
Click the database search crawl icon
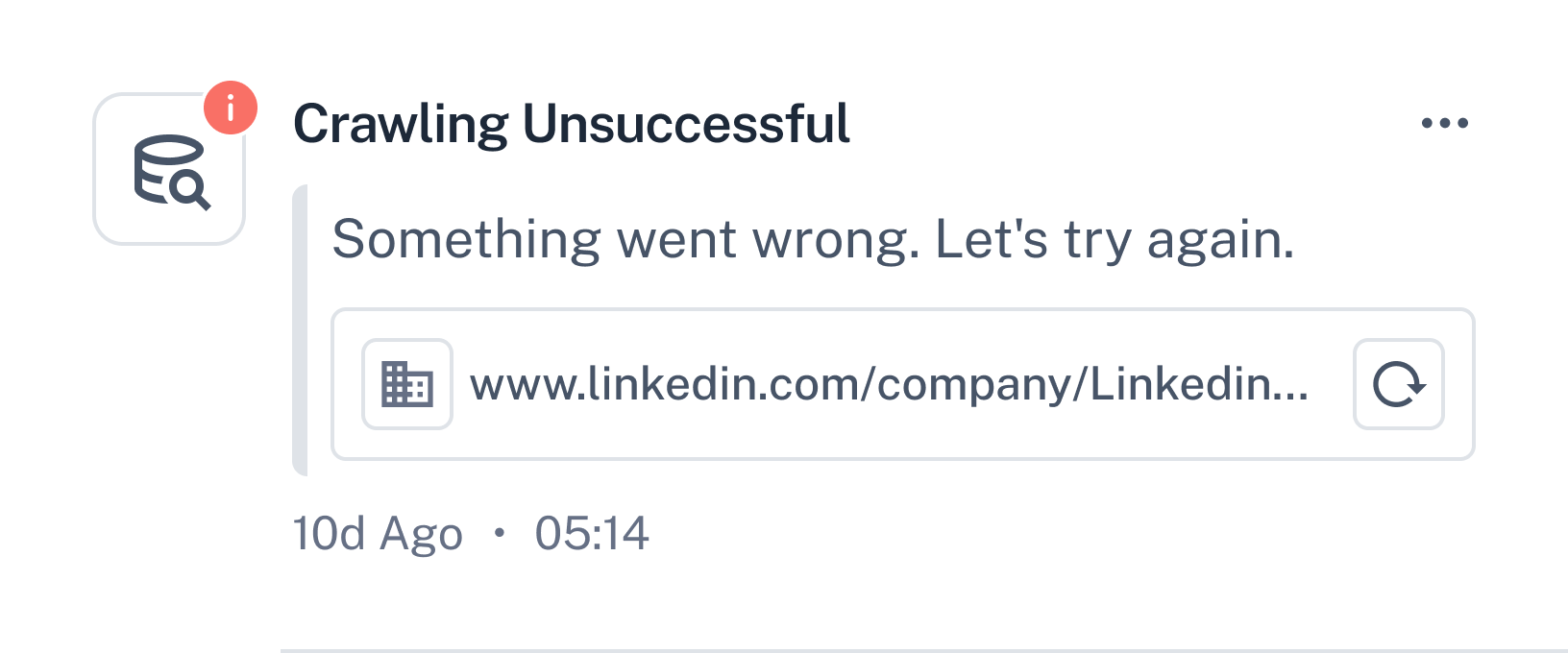point(169,169)
